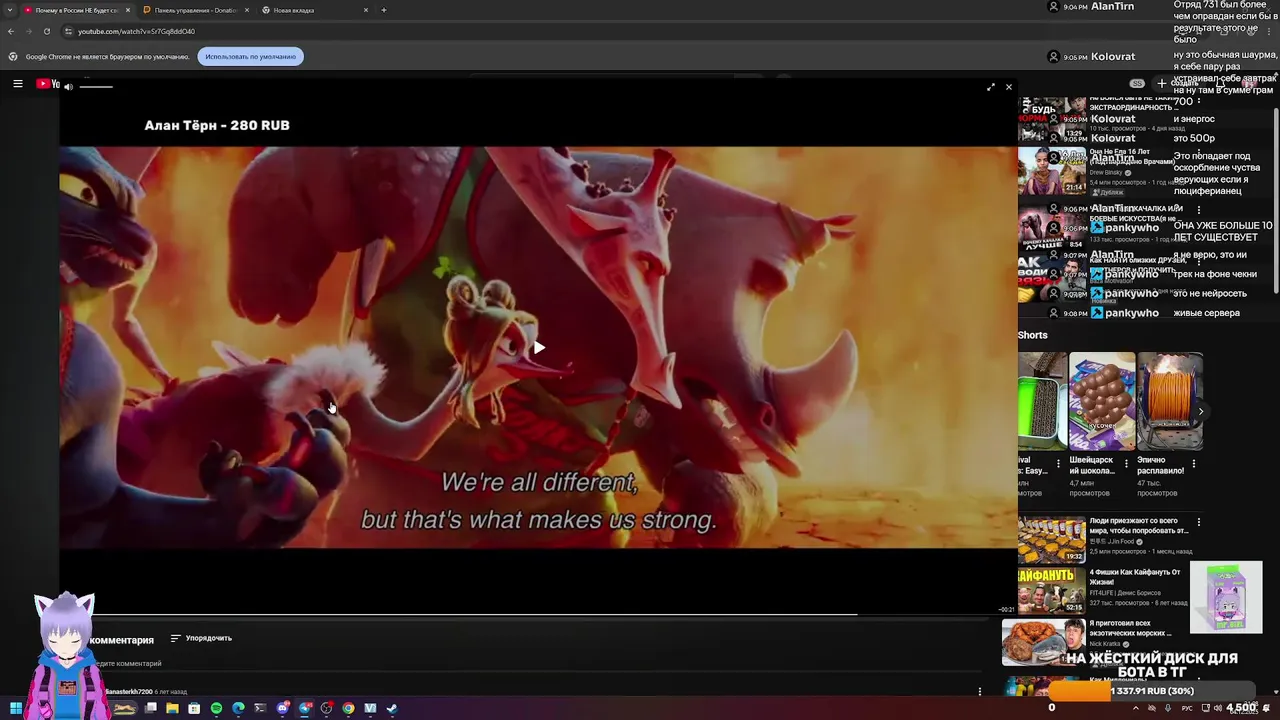Adjust the video volume slider

pos(96,87)
